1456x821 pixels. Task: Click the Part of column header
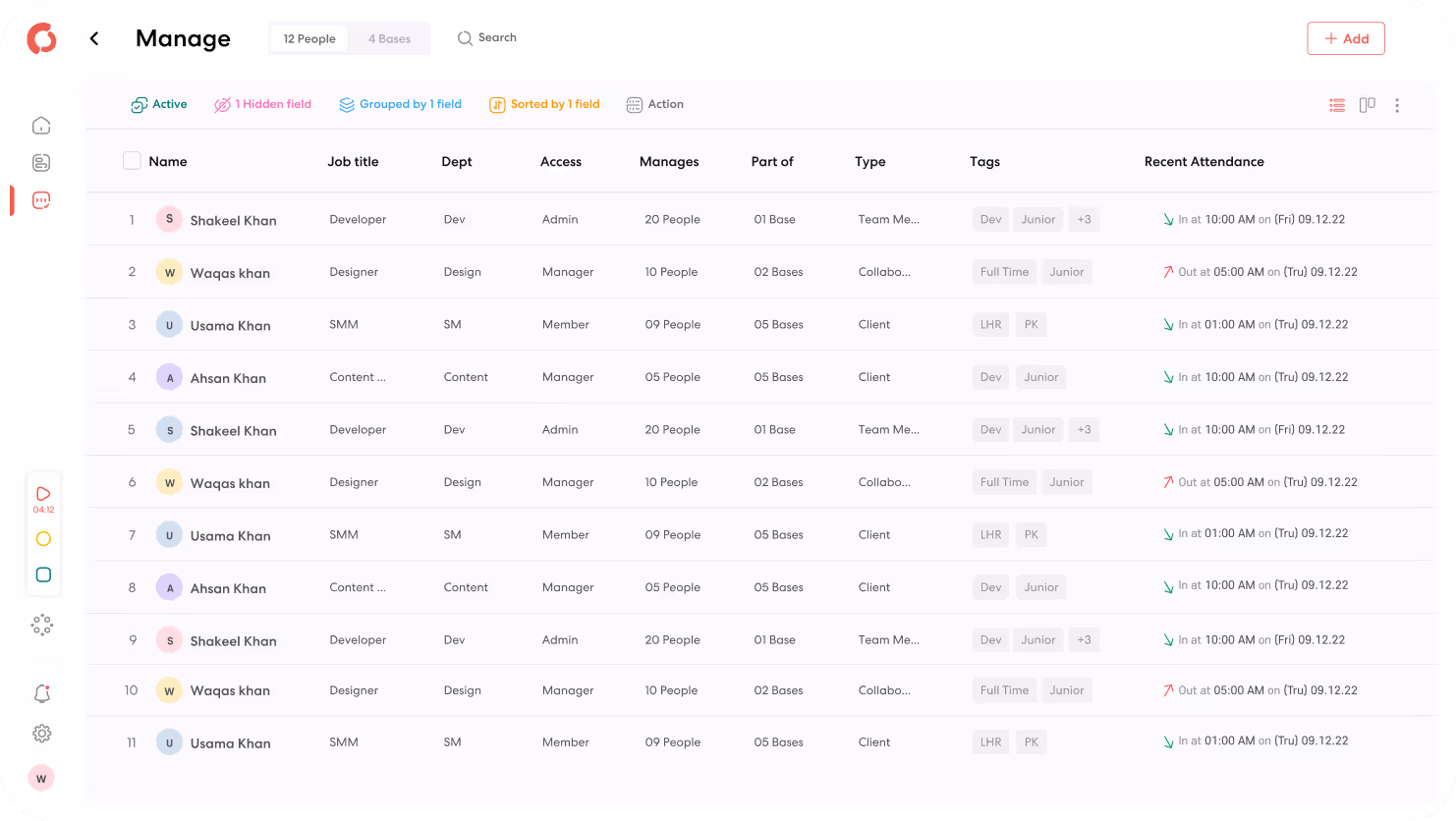pos(772,162)
